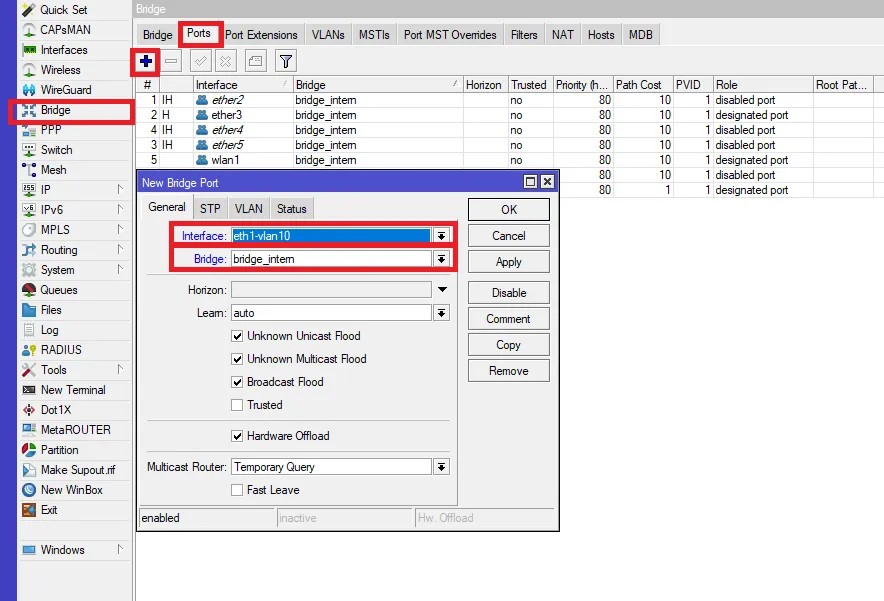The image size is (884, 601).
Task: Open the Interface dropdown list
Action: [x=441, y=236]
